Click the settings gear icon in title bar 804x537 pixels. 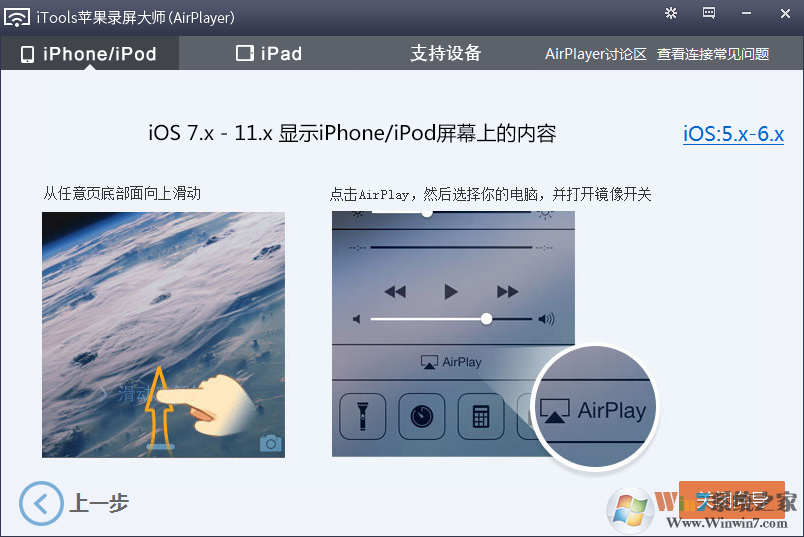[x=671, y=13]
